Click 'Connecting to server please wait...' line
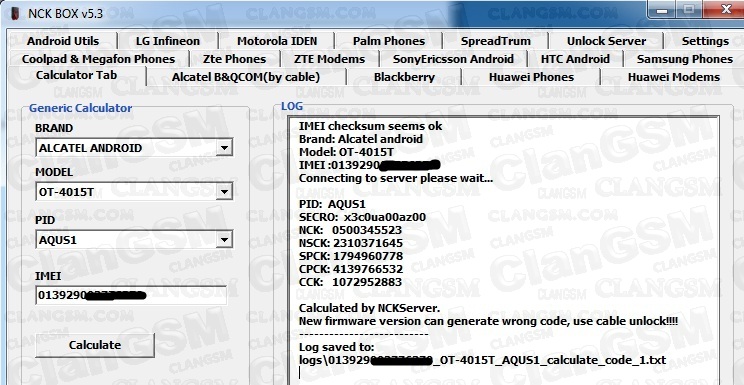This screenshot has width=744, height=385. coord(396,178)
